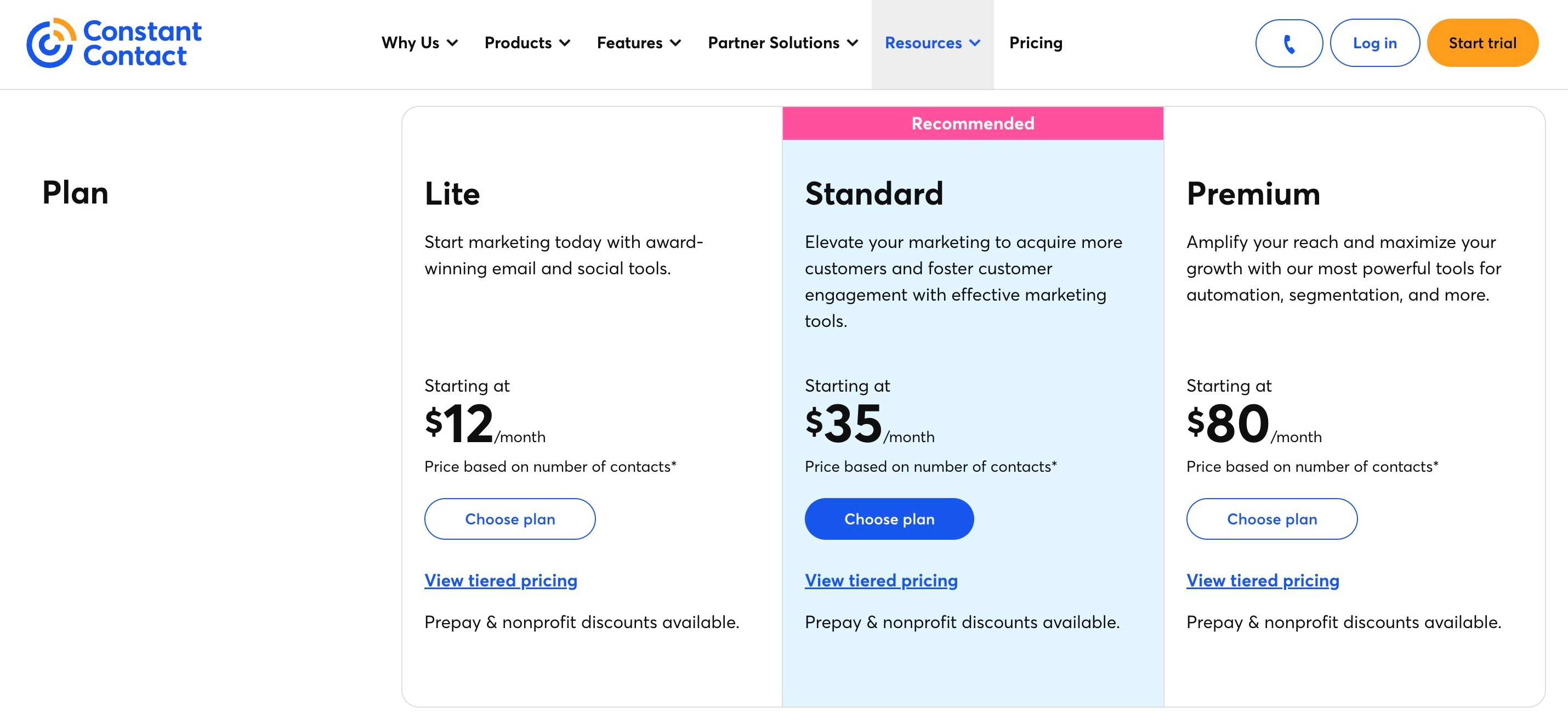Expand the Why Us chevron
Screen dimensions: 1568x723
(452, 43)
